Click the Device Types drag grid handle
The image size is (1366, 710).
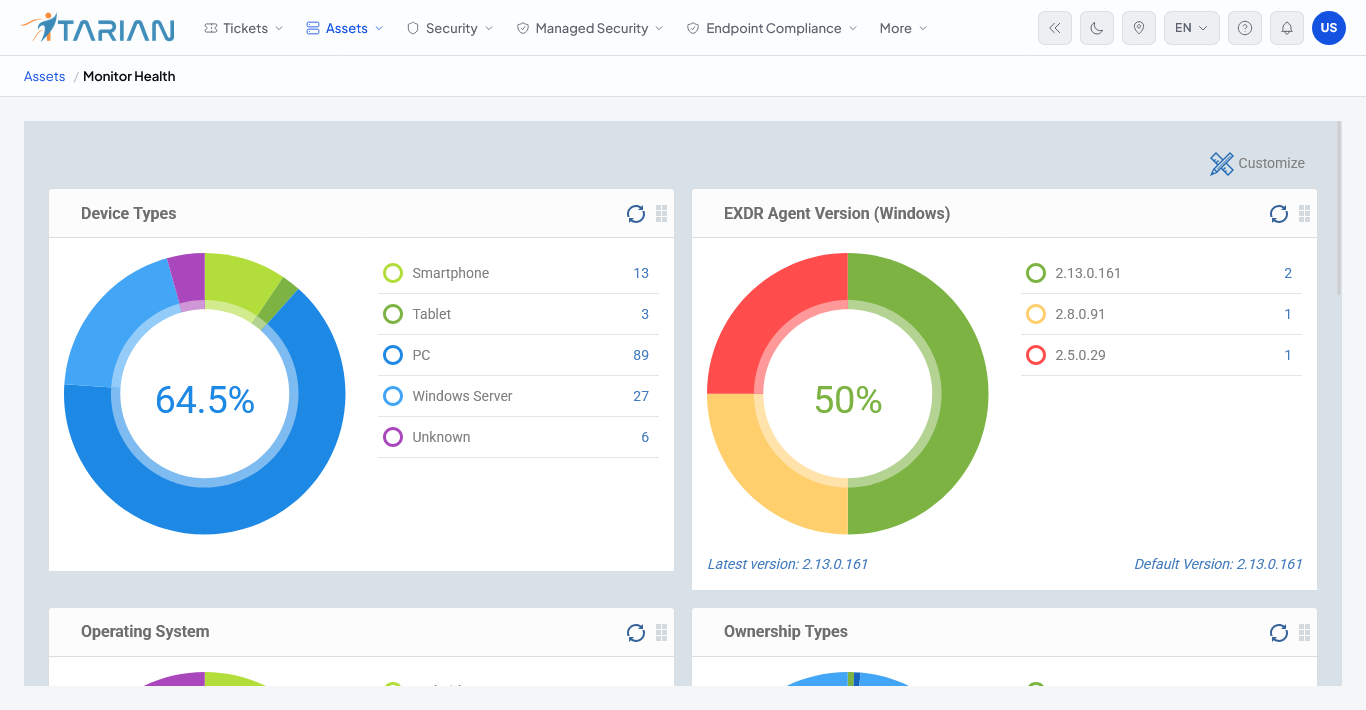(661, 213)
